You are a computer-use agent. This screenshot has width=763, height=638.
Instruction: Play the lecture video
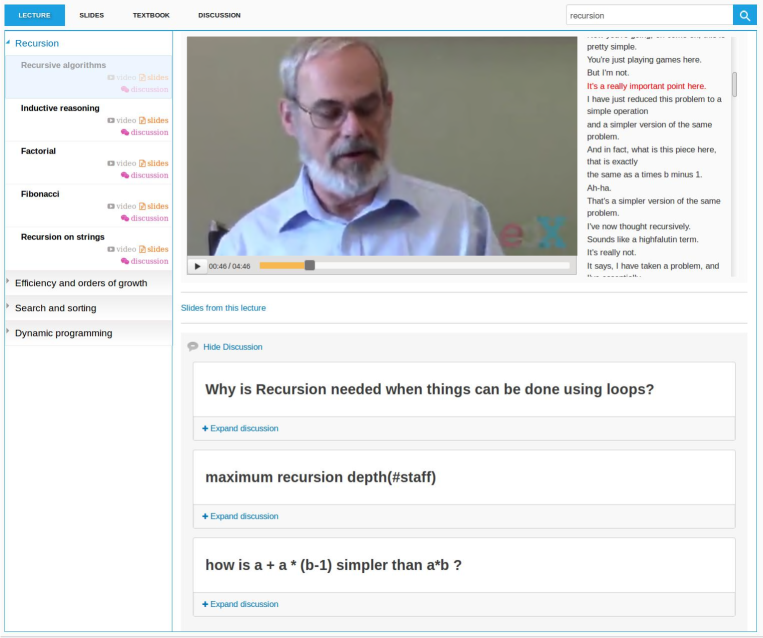tap(197, 266)
